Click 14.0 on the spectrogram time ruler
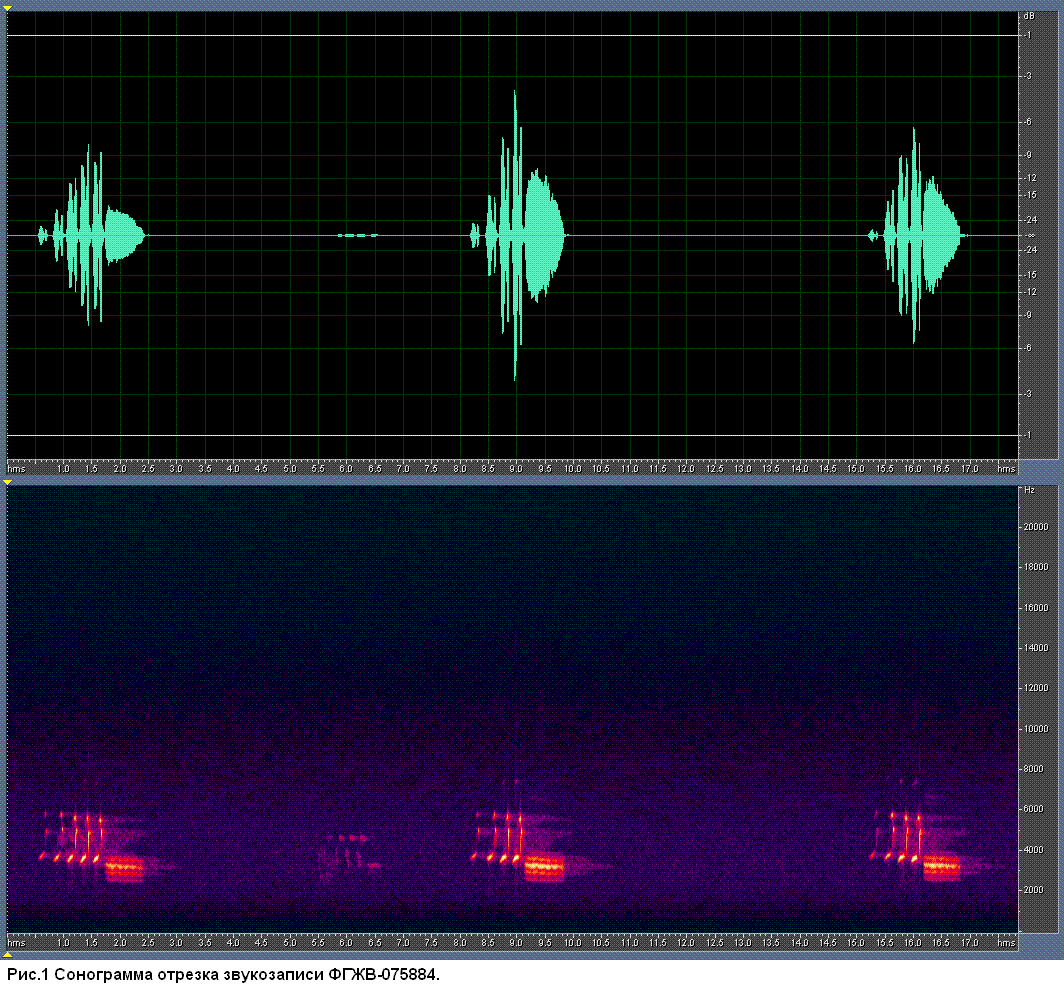Viewport: 1064px width, 990px height. pyautogui.click(x=799, y=943)
